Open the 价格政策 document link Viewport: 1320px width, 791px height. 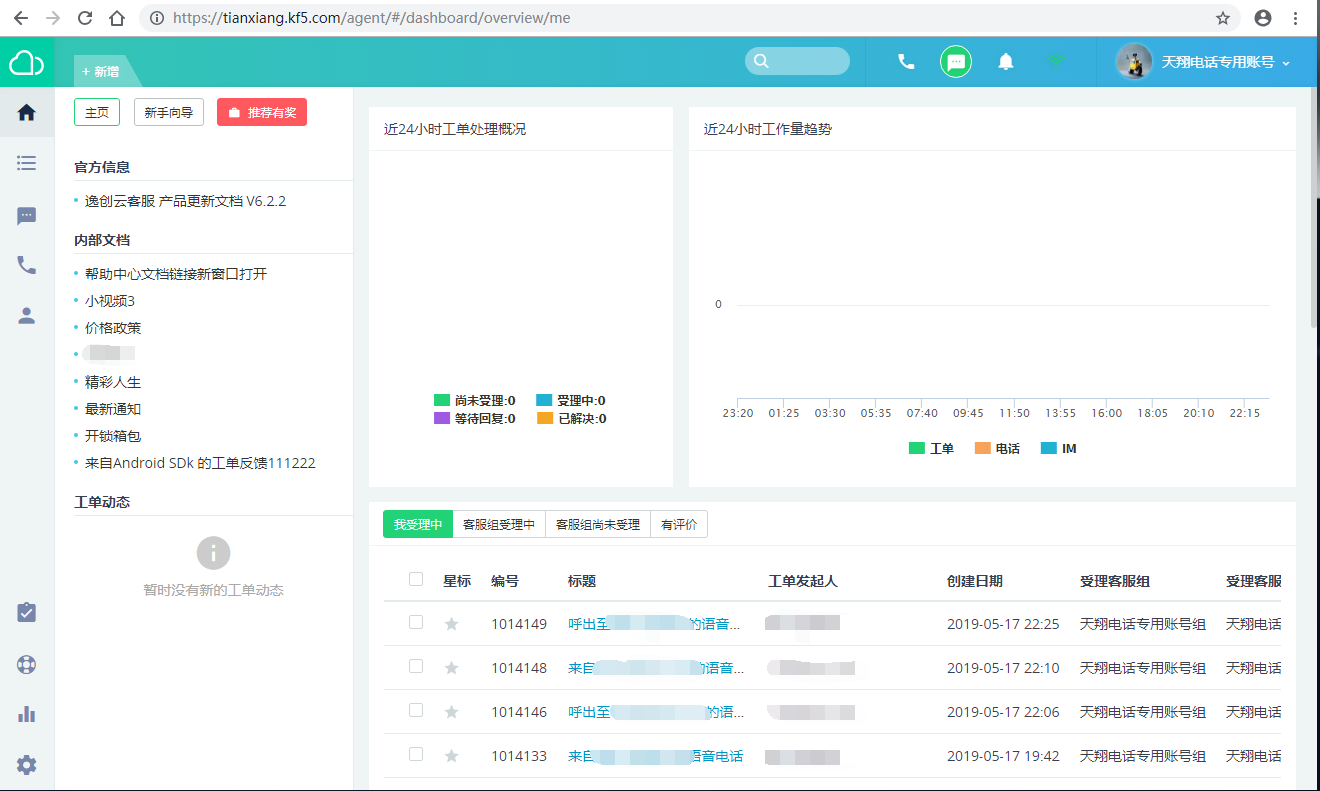click(x=113, y=328)
